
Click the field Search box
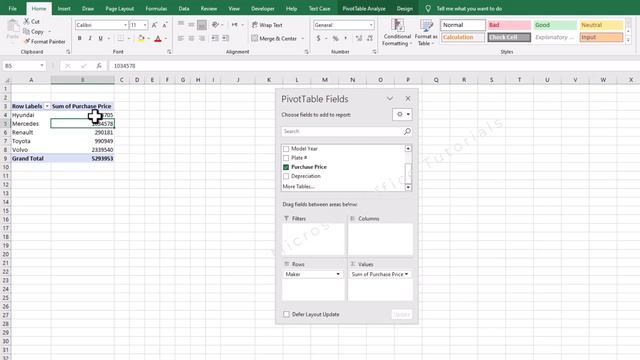coord(342,131)
